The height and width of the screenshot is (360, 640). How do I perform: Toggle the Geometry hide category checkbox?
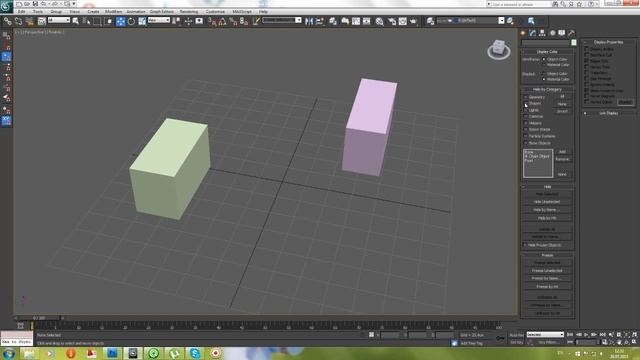[526, 97]
